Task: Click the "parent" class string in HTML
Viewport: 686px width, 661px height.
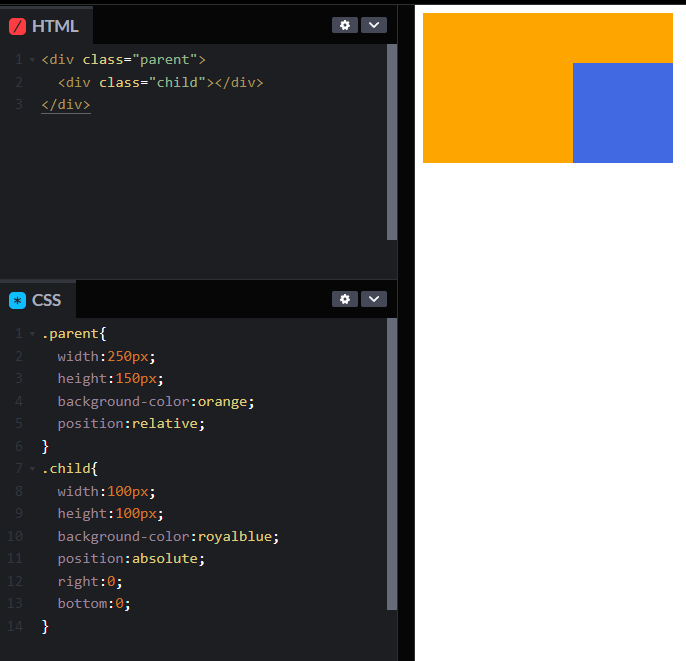Action: click(x=164, y=59)
